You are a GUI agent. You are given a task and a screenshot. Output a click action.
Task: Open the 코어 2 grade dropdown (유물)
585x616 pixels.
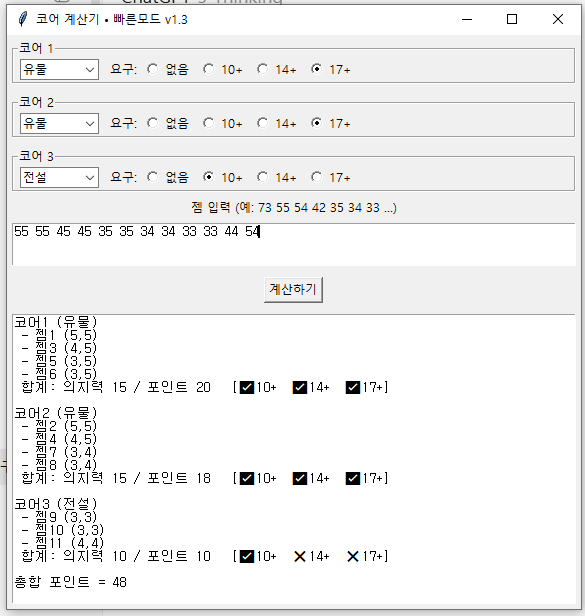59,124
